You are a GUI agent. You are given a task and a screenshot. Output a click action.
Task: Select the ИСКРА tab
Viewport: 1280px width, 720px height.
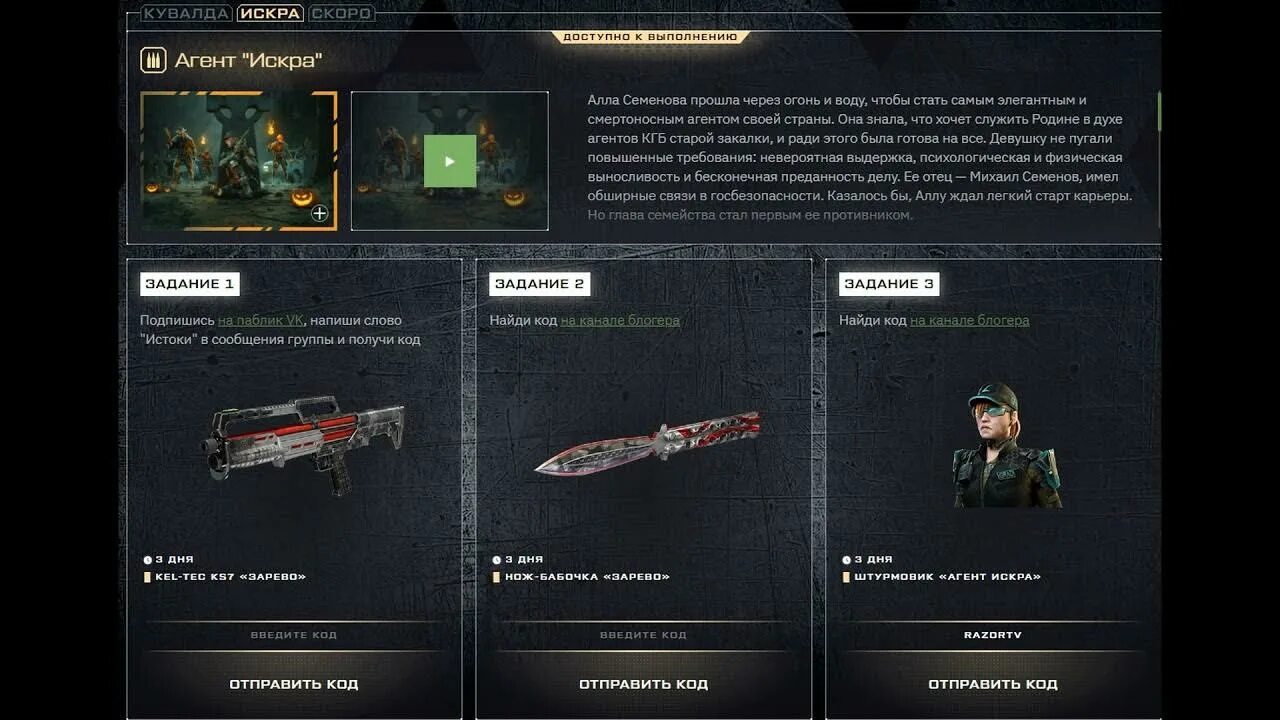(270, 13)
